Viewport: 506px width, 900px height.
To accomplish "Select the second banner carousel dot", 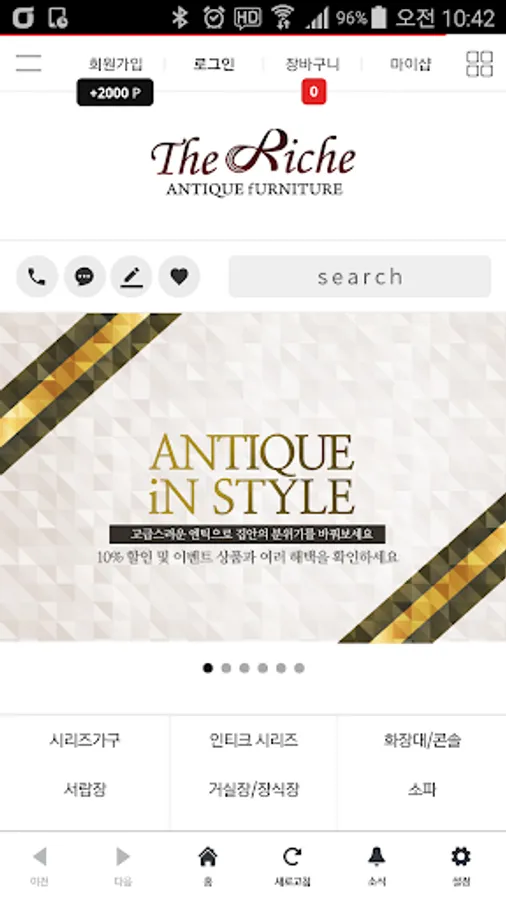I will 226,668.
